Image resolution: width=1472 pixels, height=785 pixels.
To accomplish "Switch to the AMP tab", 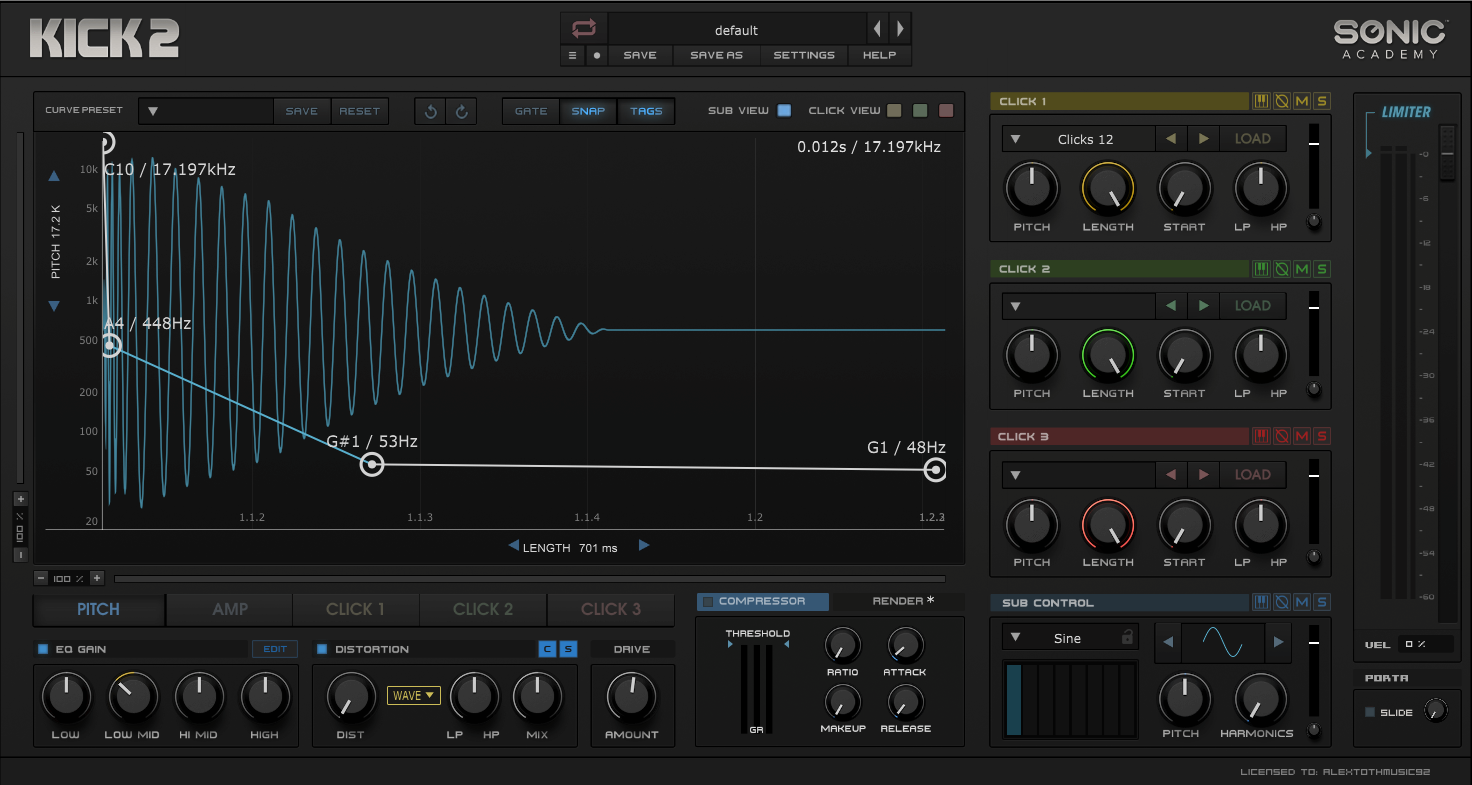I will tap(230, 609).
